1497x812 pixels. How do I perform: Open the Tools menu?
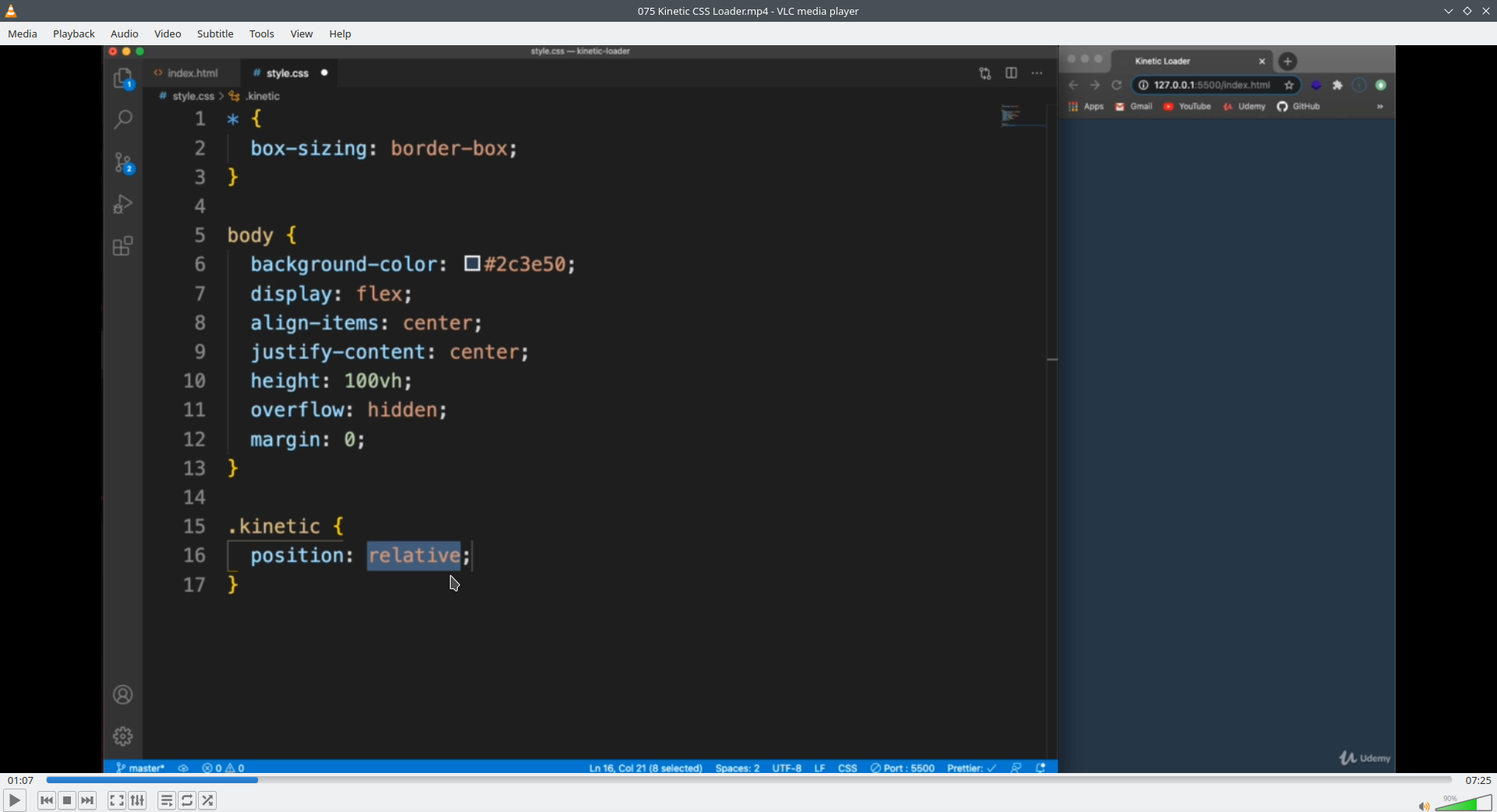262,34
